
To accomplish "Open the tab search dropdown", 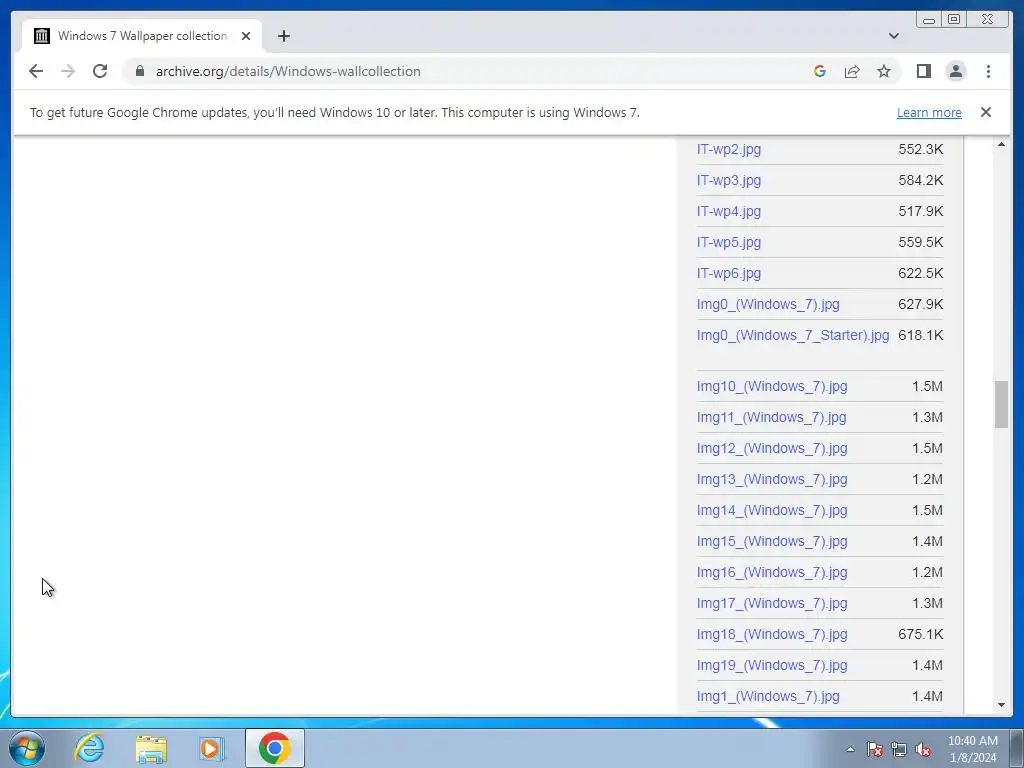I will pyautogui.click(x=894, y=36).
